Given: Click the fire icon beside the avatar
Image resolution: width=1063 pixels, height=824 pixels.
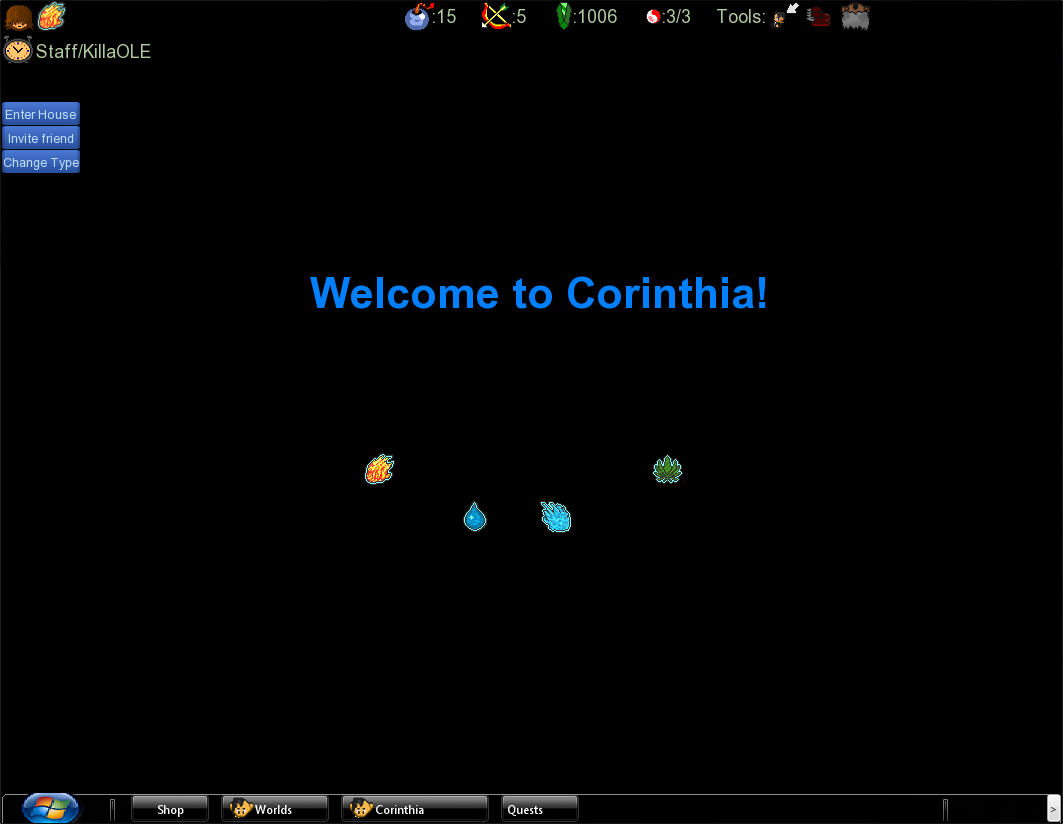Looking at the screenshot, I should [x=51, y=17].
